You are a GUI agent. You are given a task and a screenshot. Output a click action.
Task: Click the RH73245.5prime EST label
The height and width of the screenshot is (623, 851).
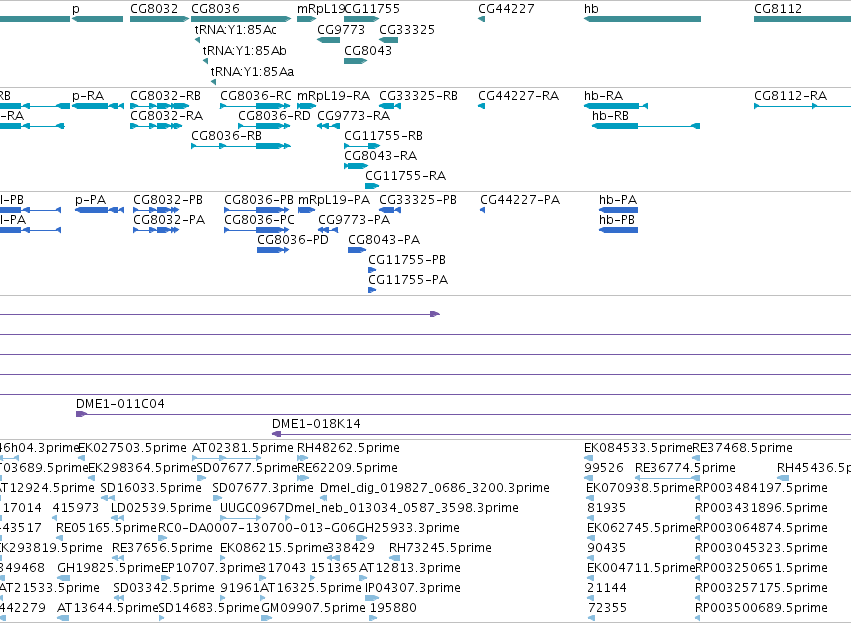click(440, 548)
